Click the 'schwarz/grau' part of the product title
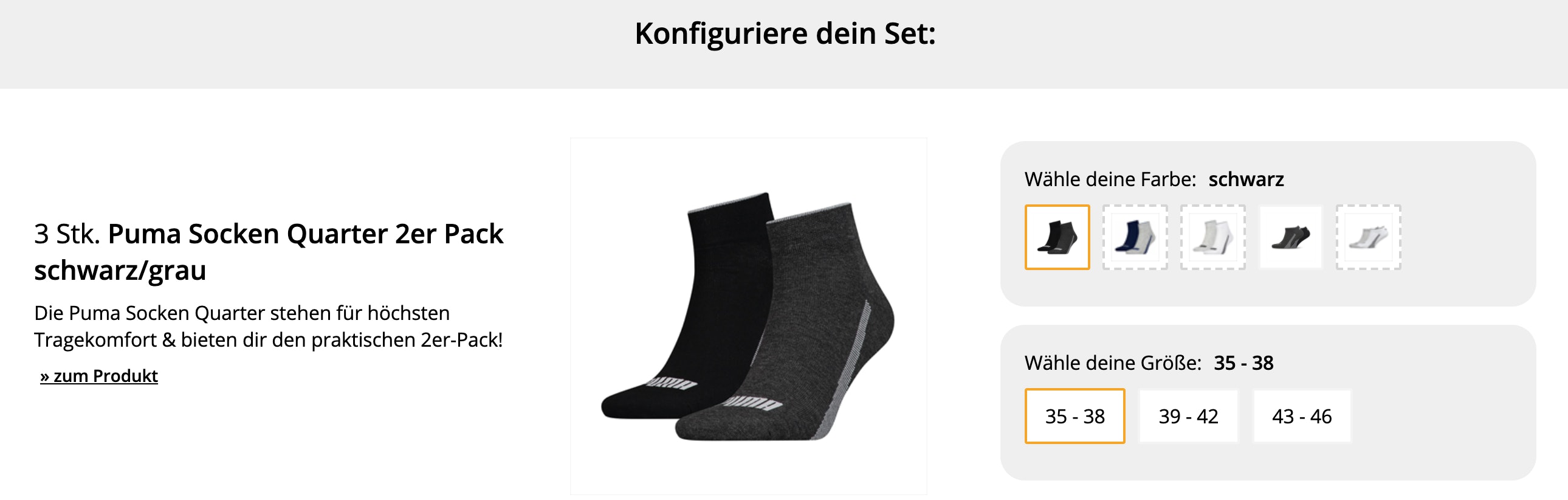Image resolution: width=1568 pixels, height=500 pixels. click(x=120, y=271)
